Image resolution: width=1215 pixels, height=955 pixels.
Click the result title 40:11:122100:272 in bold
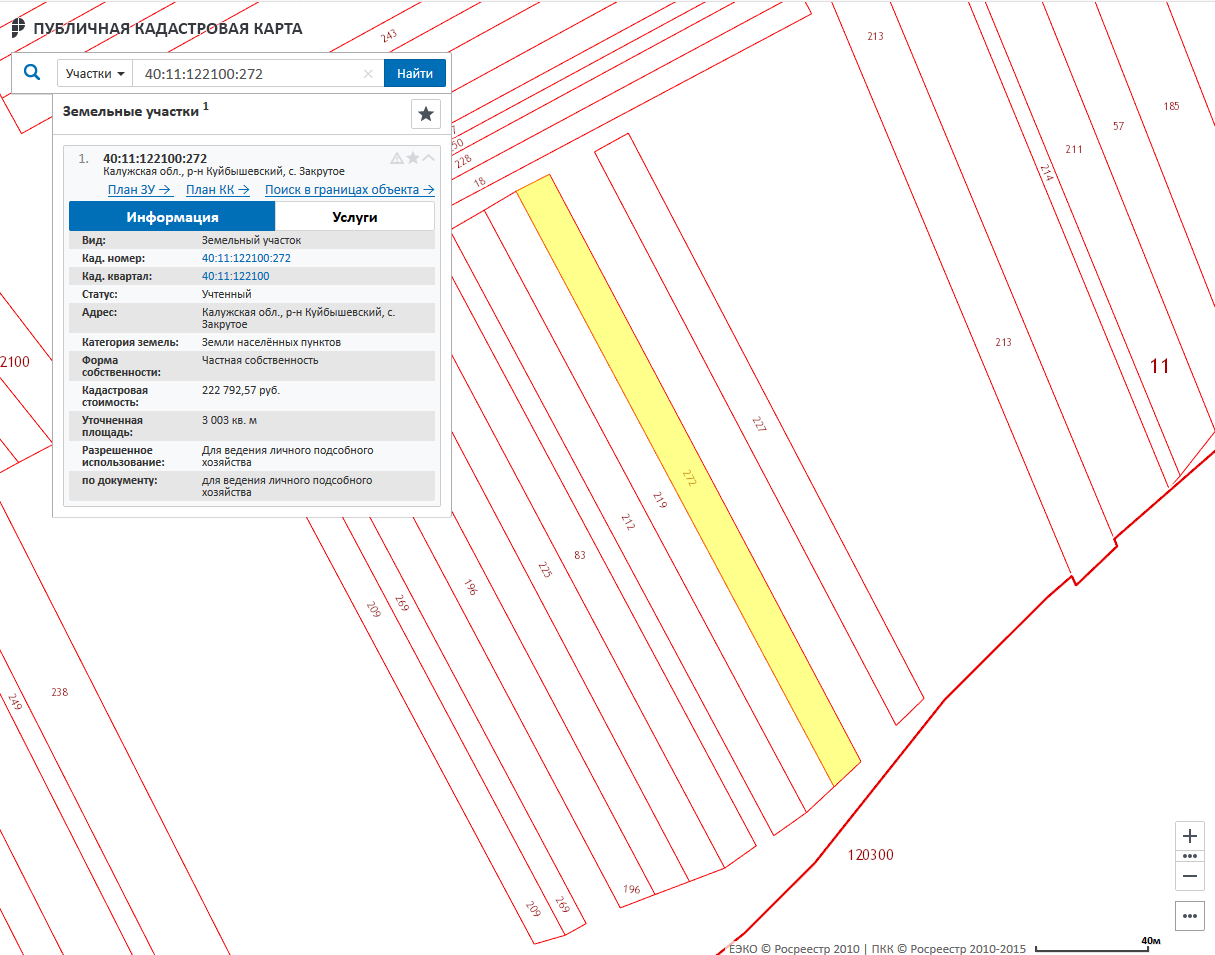point(155,159)
